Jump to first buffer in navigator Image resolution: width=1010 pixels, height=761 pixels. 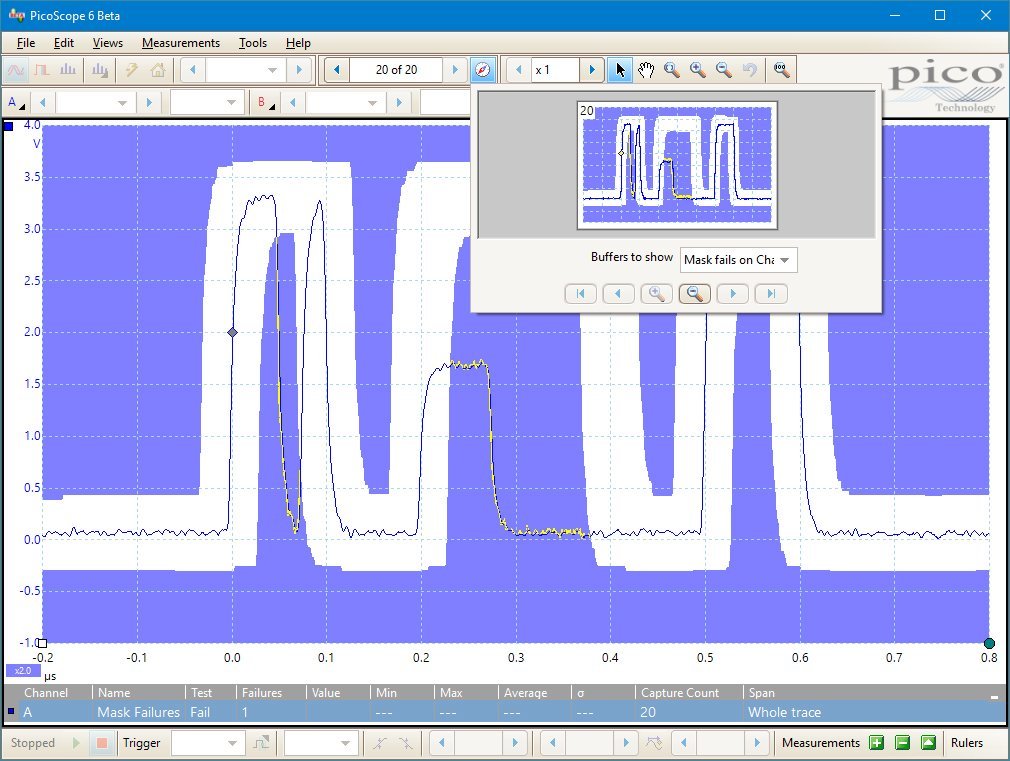(x=580, y=294)
